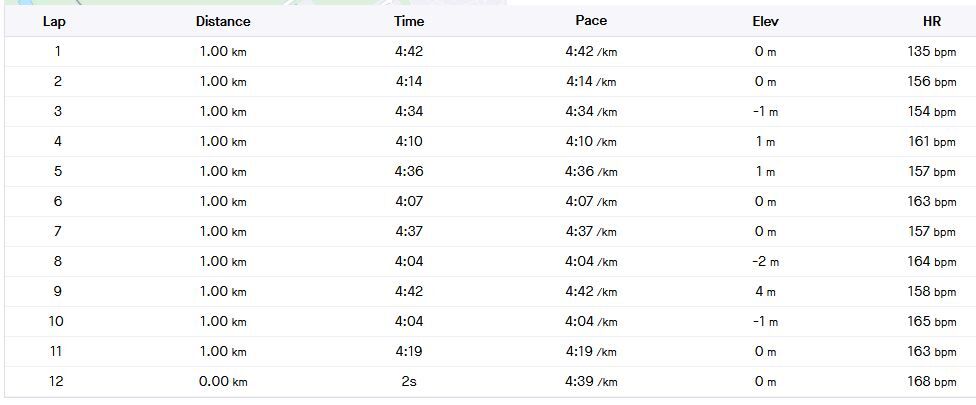The height and width of the screenshot is (405, 976).
Task: Click the 4 m elevation in lap 9
Action: click(x=765, y=291)
